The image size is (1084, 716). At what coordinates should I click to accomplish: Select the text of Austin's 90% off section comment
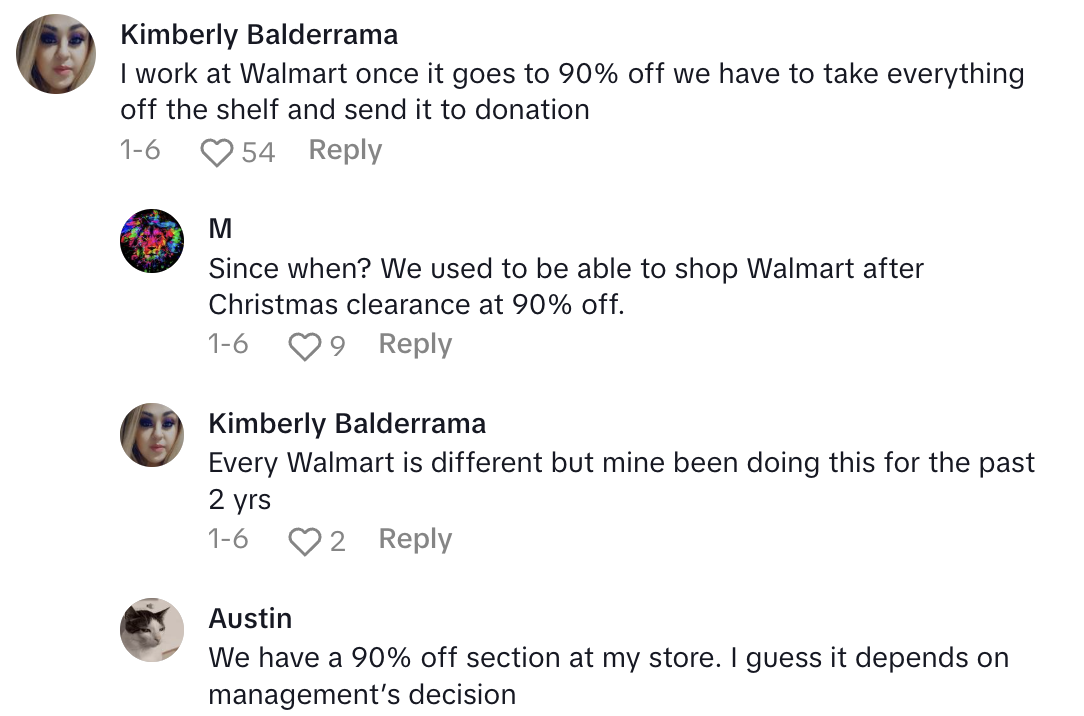pos(608,675)
